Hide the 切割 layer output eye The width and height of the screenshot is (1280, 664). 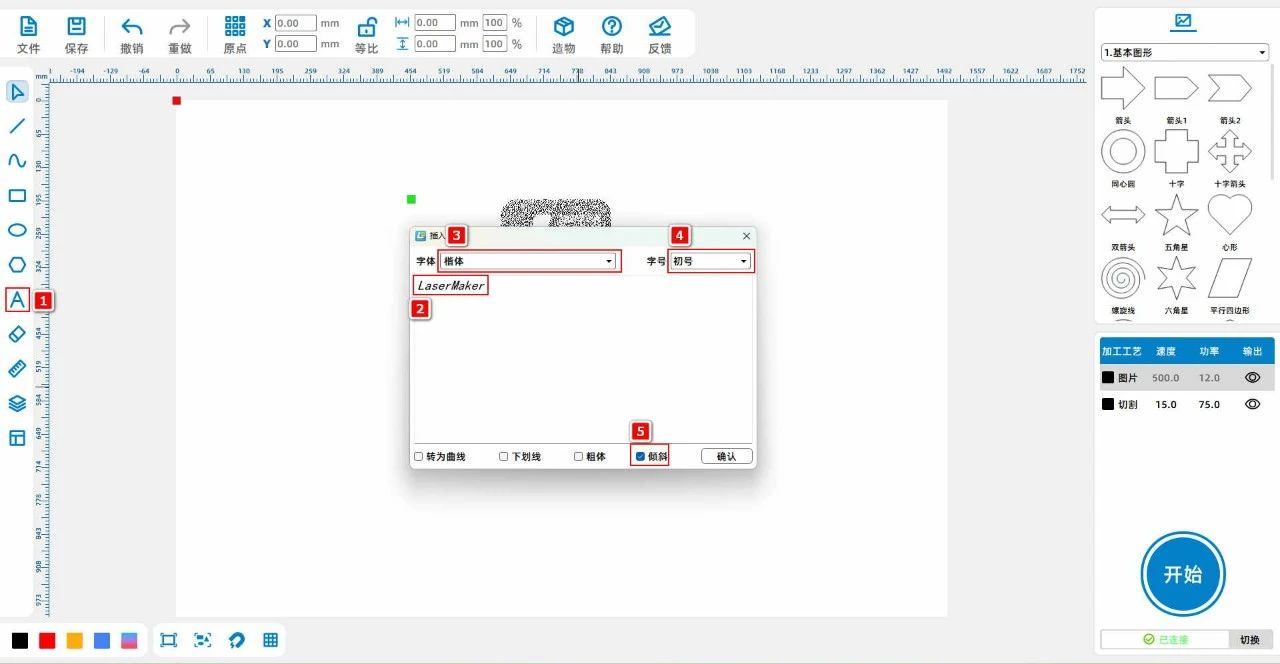[x=1252, y=404]
